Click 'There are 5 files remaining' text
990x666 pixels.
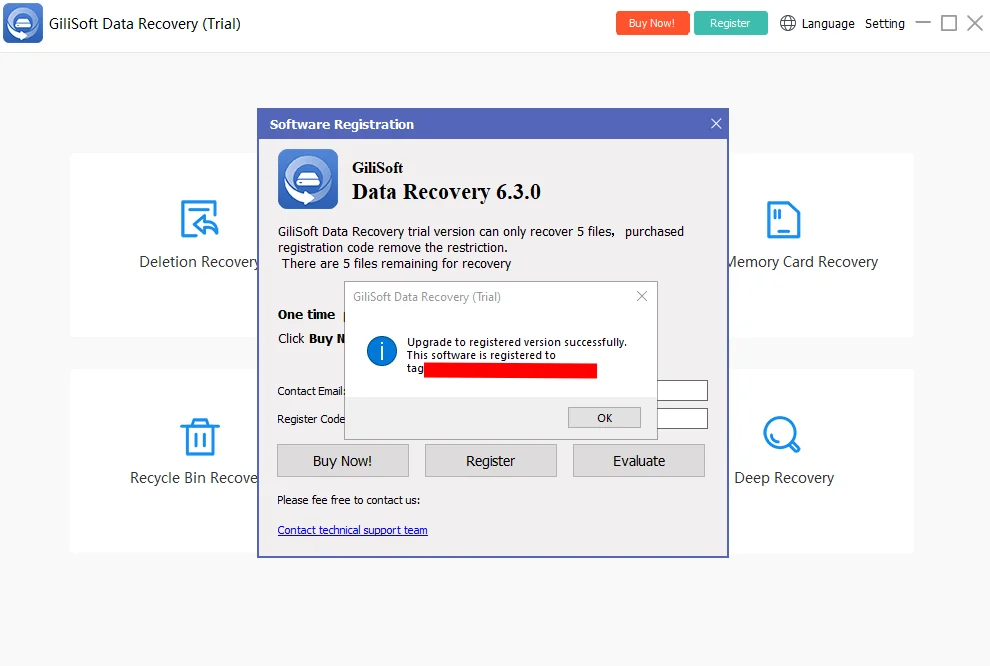tap(397, 264)
